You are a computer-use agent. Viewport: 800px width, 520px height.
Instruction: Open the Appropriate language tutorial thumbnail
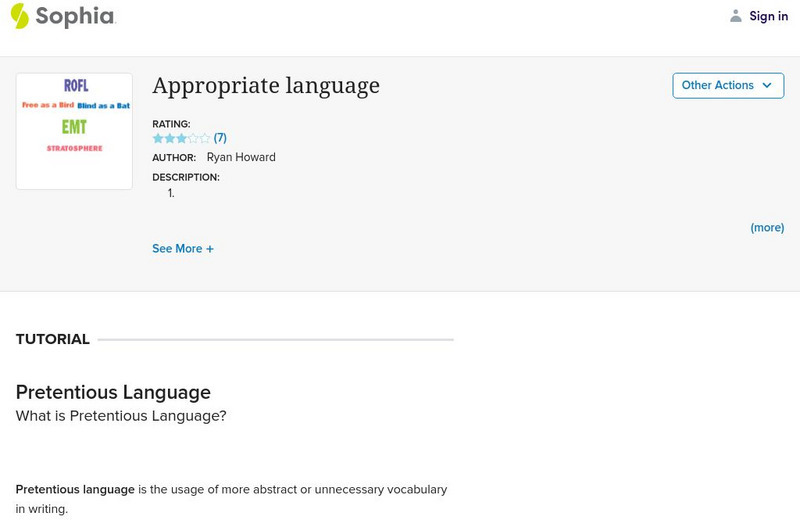[x=74, y=131]
